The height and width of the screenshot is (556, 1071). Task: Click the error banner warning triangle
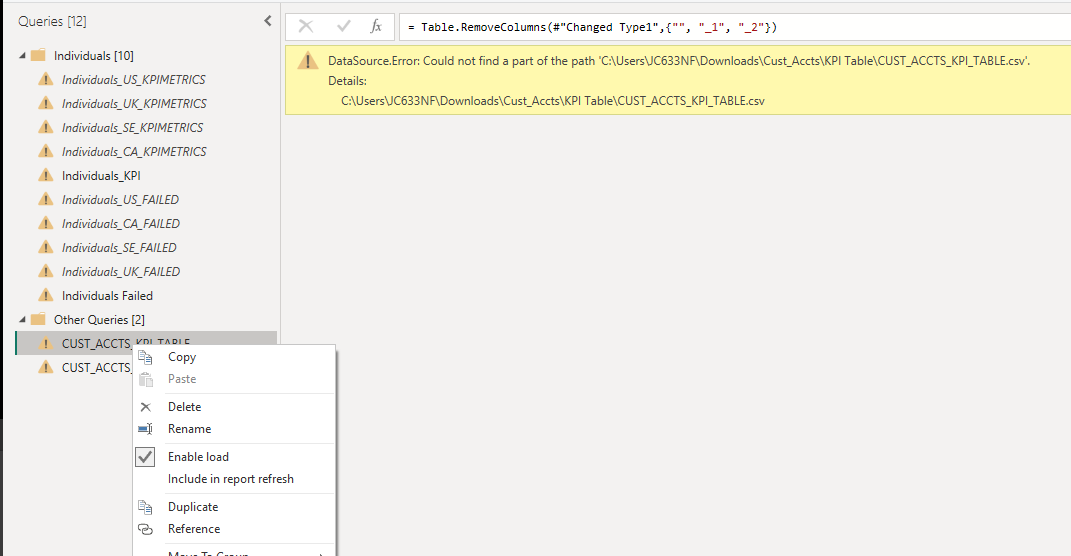click(307, 61)
